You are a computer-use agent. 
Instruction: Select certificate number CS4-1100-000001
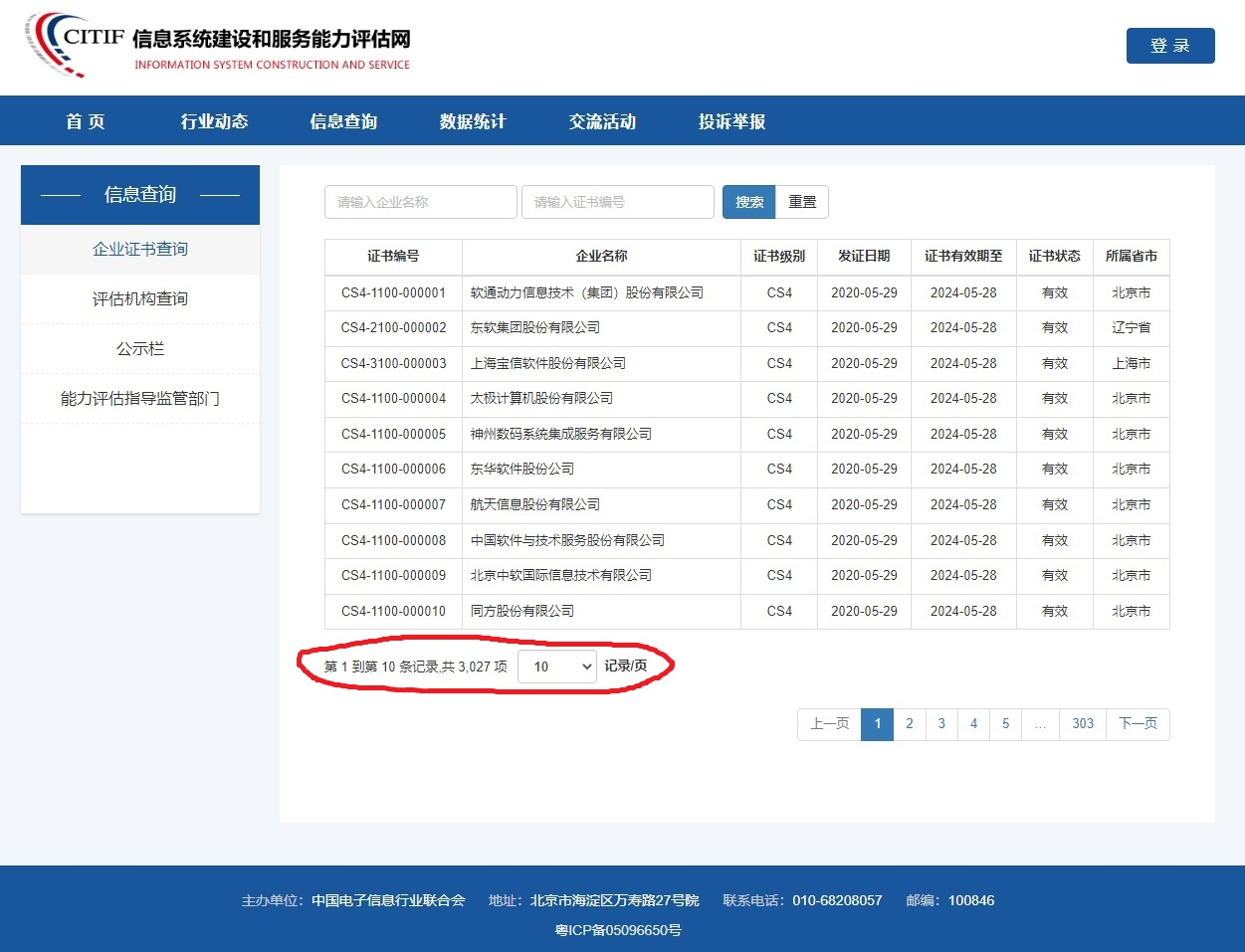pyautogui.click(x=394, y=293)
